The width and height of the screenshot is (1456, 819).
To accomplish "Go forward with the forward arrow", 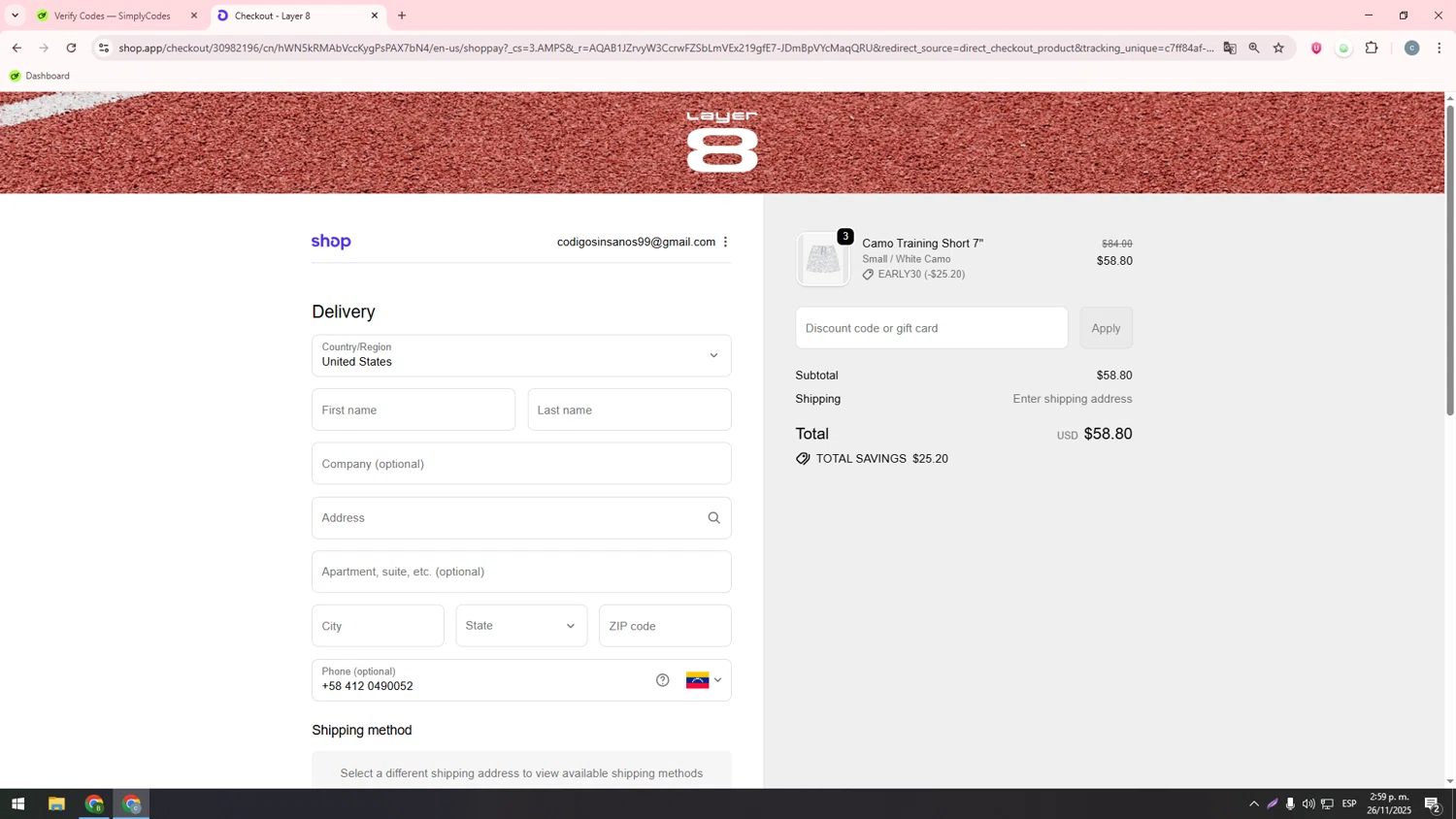I will 44,48.
